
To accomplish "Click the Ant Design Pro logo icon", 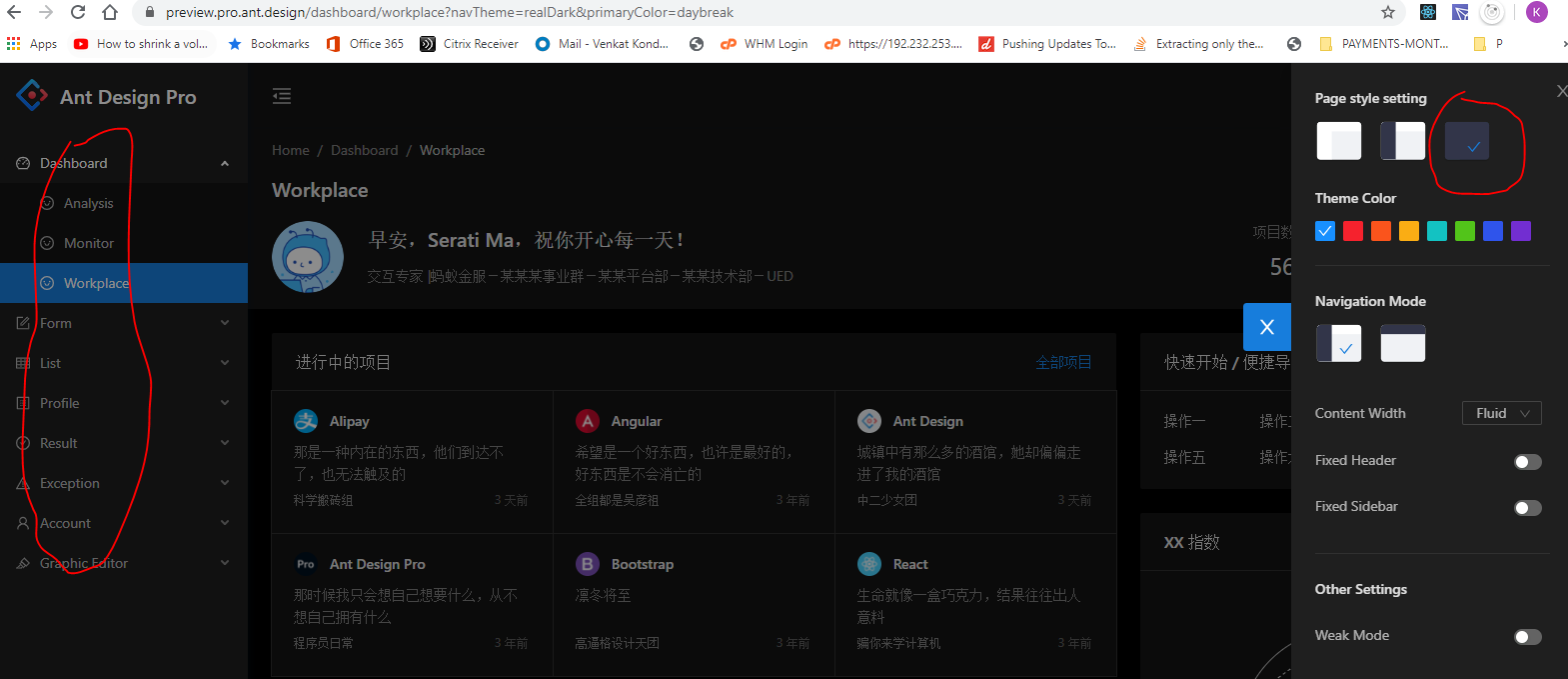I will click(32, 96).
